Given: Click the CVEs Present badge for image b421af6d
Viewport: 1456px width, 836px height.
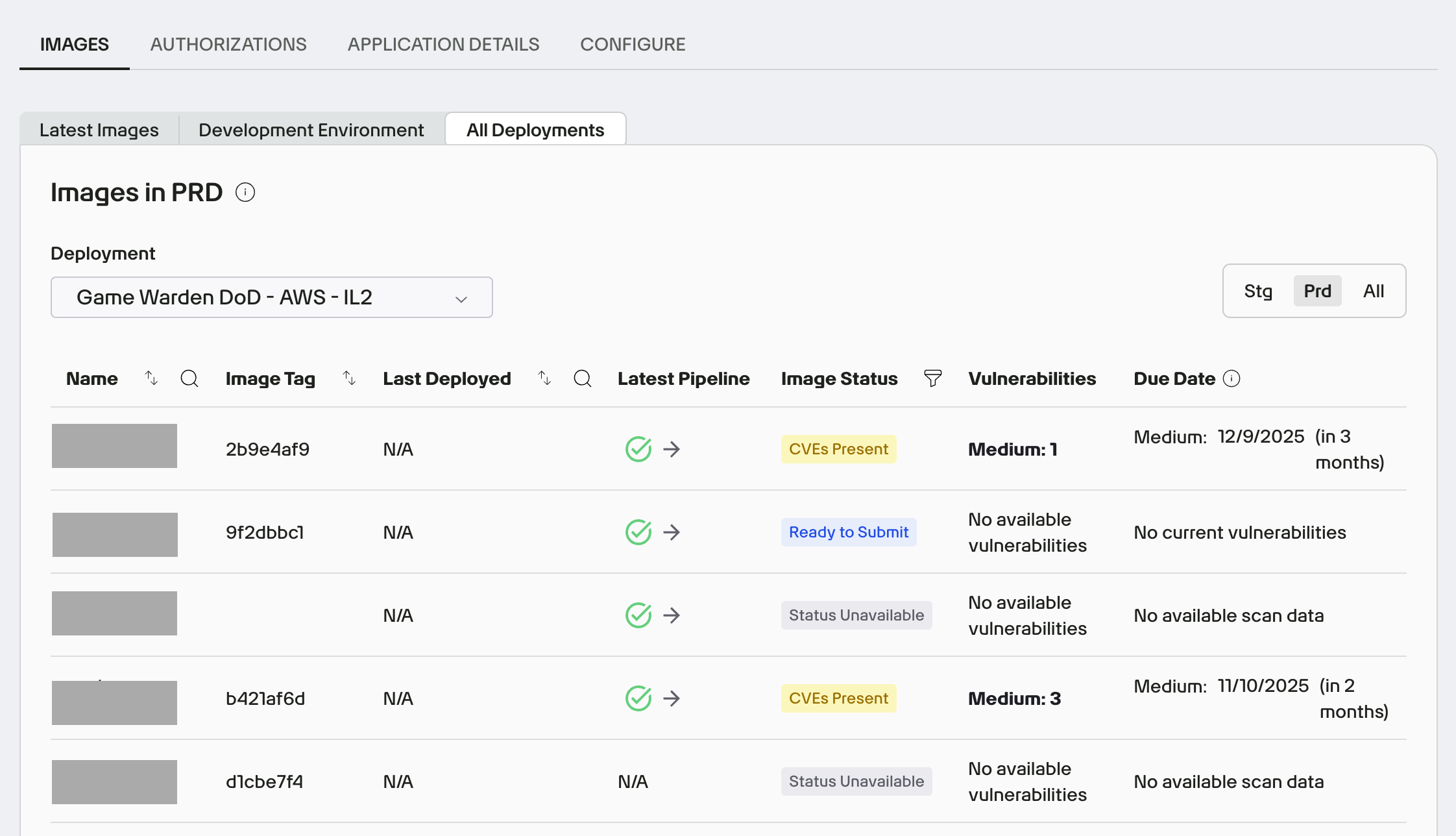Looking at the screenshot, I should pos(838,698).
